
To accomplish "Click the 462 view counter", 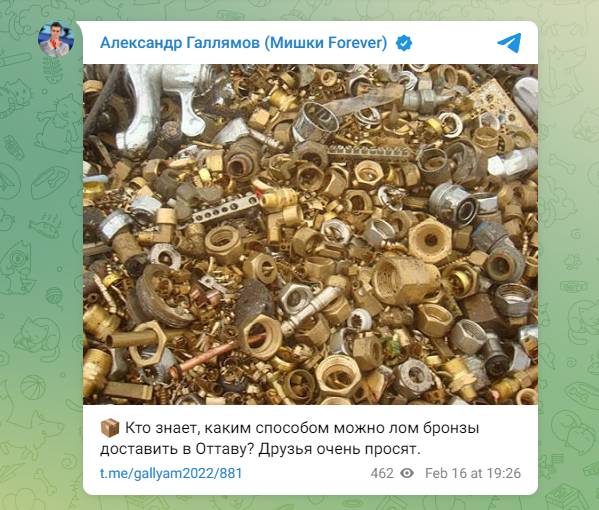I will [382, 473].
